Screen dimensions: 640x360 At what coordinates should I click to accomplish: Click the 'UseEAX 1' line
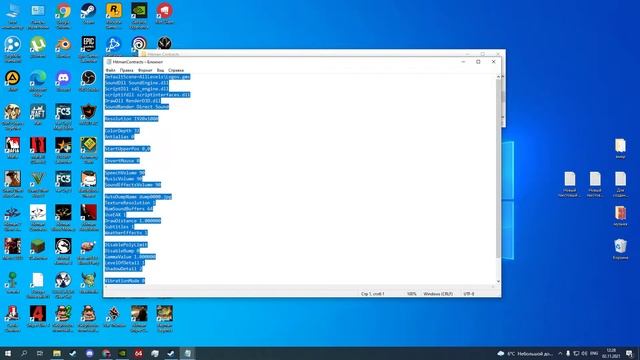tap(116, 215)
